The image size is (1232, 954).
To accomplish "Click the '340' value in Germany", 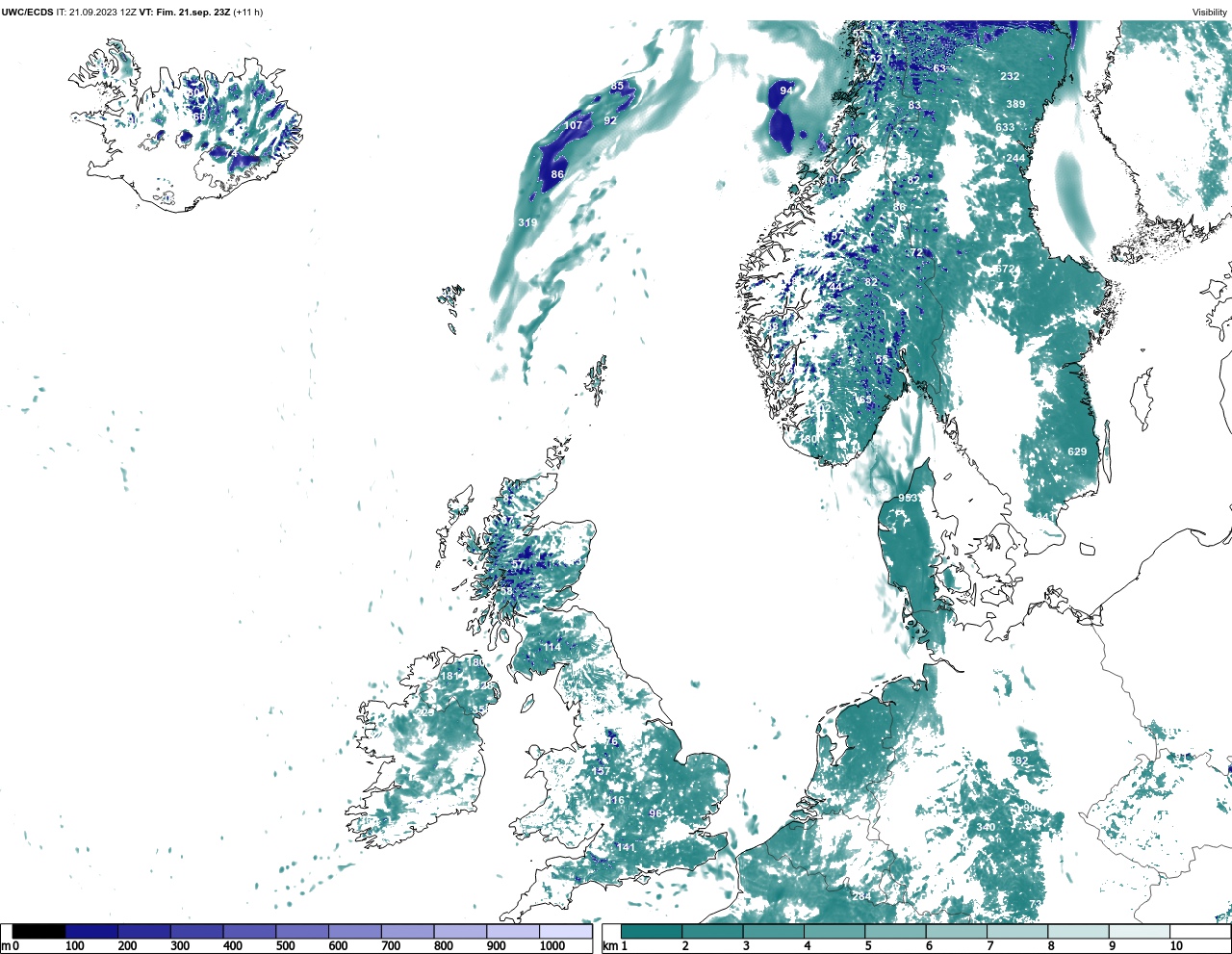I will [x=986, y=828].
